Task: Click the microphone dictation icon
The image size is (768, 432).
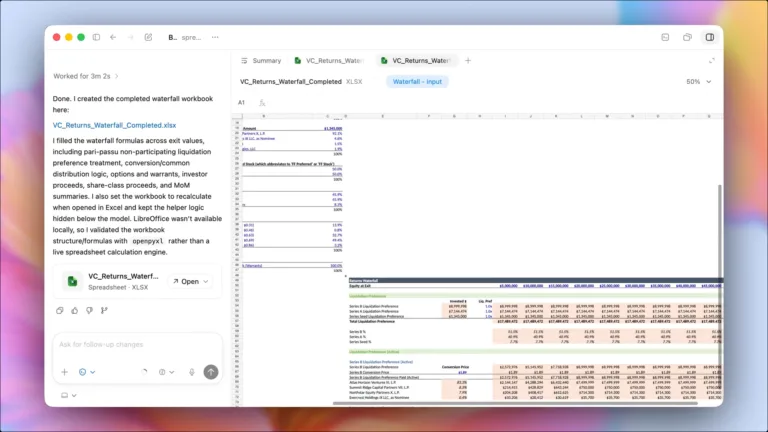Action: [192, 372]
